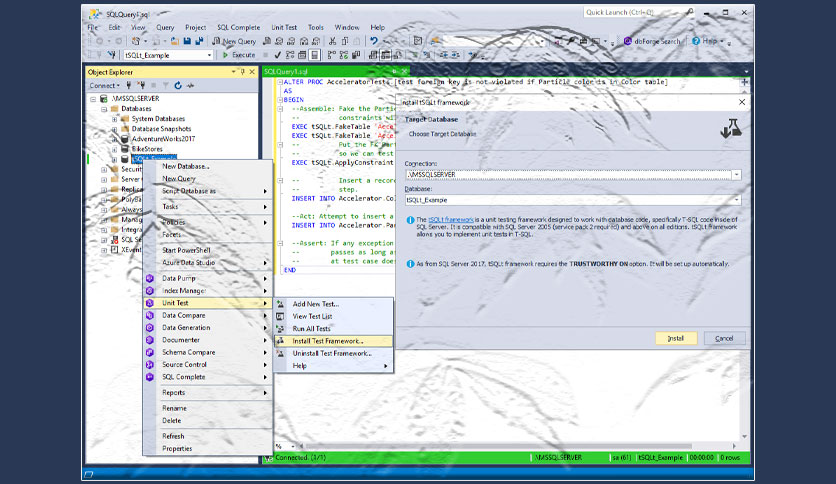The image size is (836, 484).
Task: Switch output to Results to Grid
Action: 385,54
